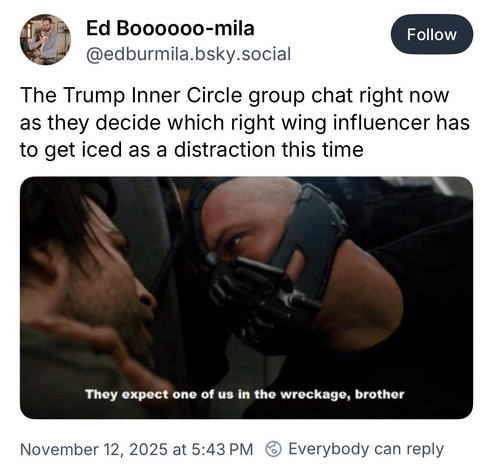493x467 pixels.
Task: Open the display name Ed Boooooo-mila
Action: 170,28
